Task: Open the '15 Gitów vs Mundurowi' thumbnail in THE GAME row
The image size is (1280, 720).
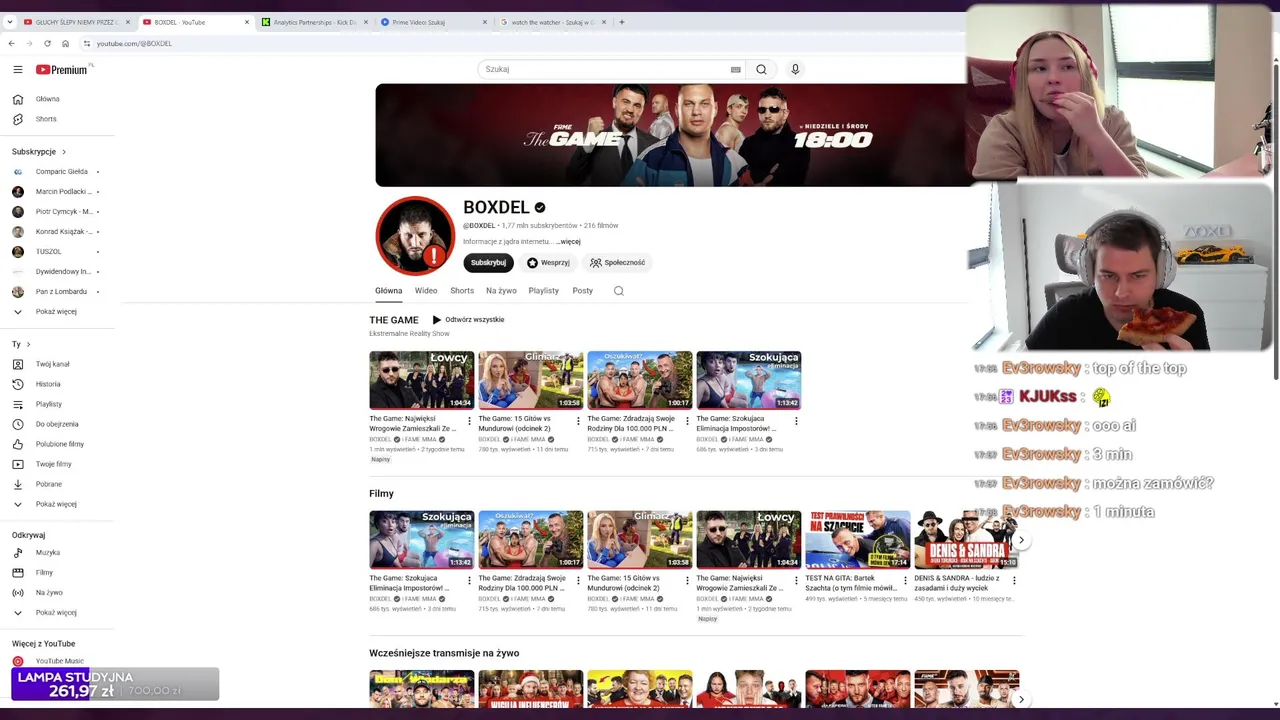Action: pos(530,380)
